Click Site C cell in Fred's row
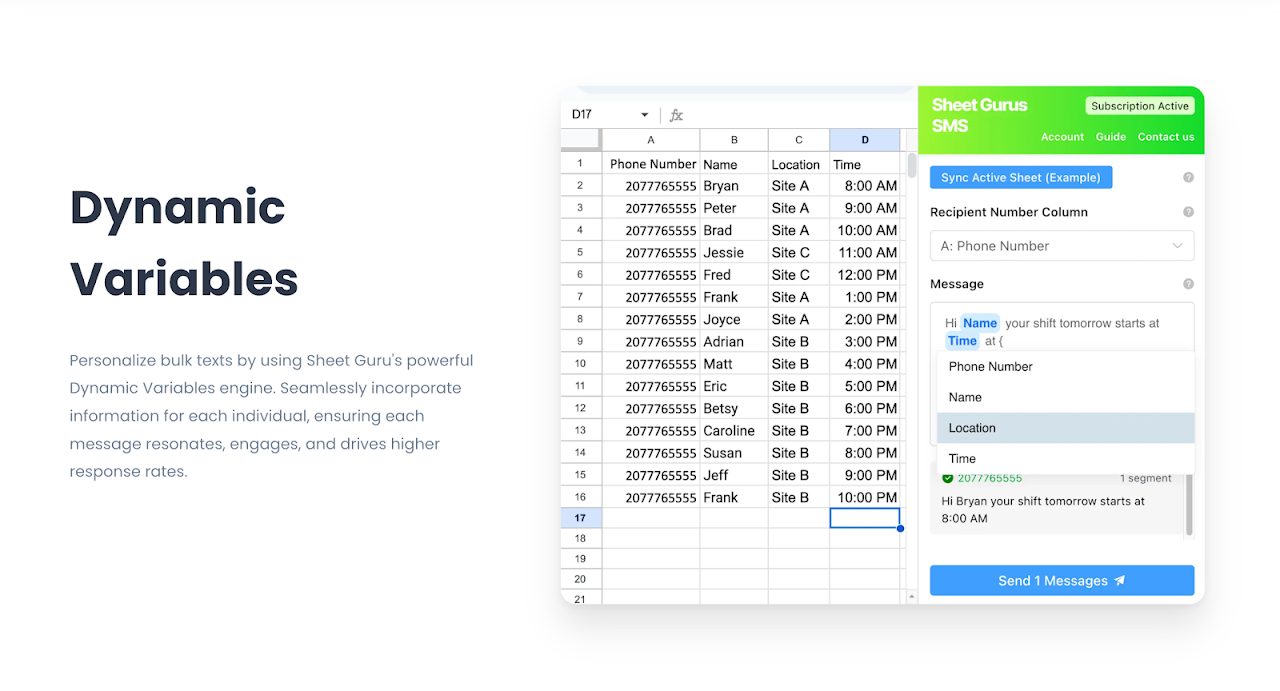Image resolution: width=1280 pixels, height=691 pixels. point(799,275)
